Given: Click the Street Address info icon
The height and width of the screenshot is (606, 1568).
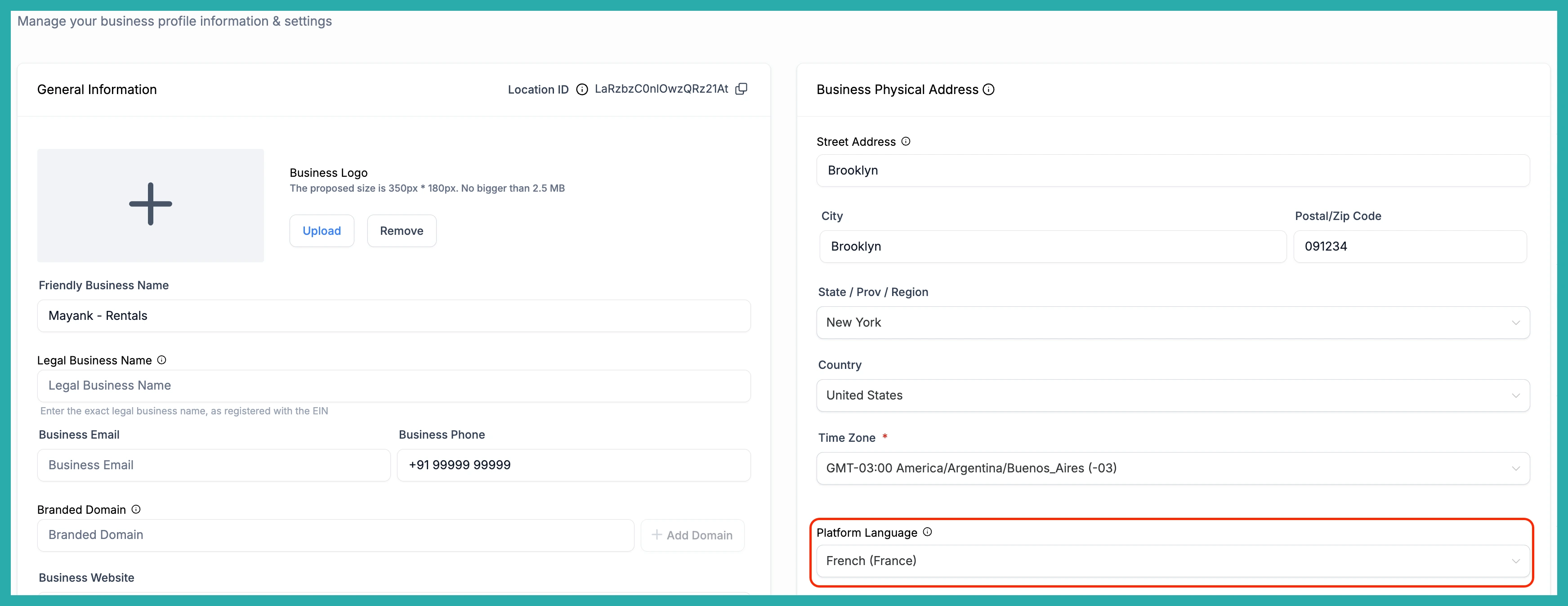Looking at the screenshot, I should pos(906,141).
